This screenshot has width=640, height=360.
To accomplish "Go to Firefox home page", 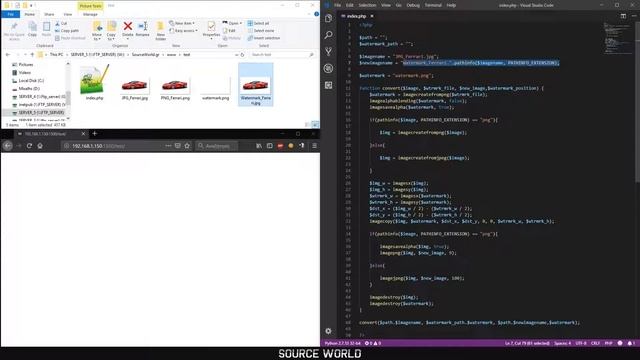I will click(40, 146).
